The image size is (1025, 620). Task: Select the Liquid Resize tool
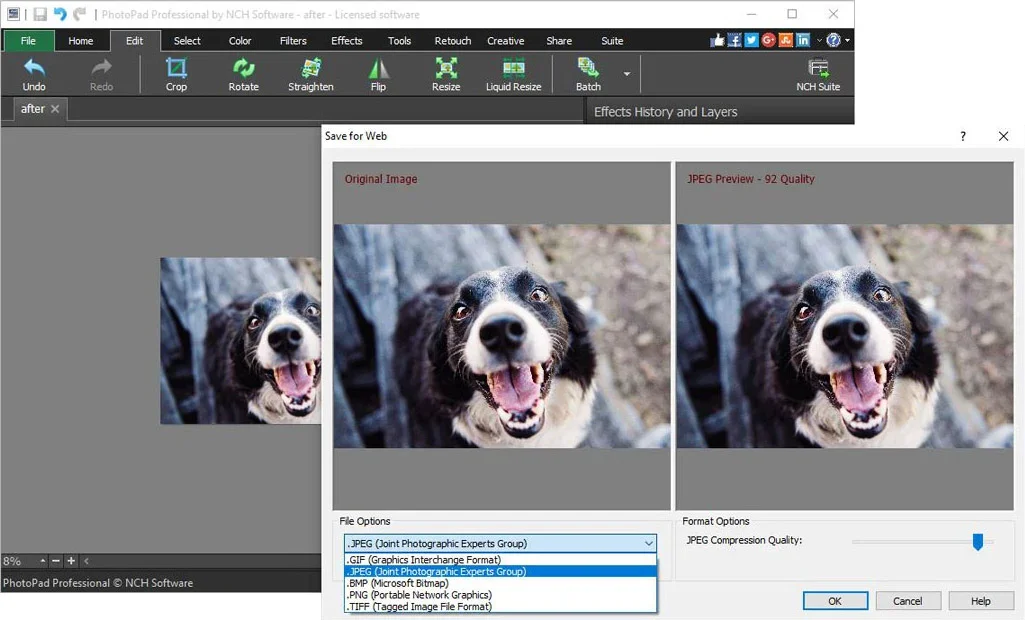pos(513,73)
